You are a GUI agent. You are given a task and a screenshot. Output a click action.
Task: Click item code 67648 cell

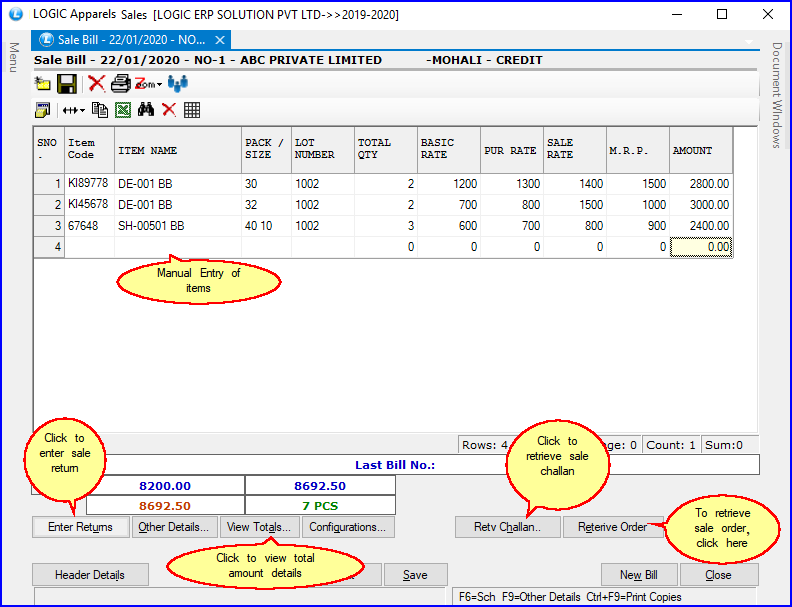click(89, 226)
